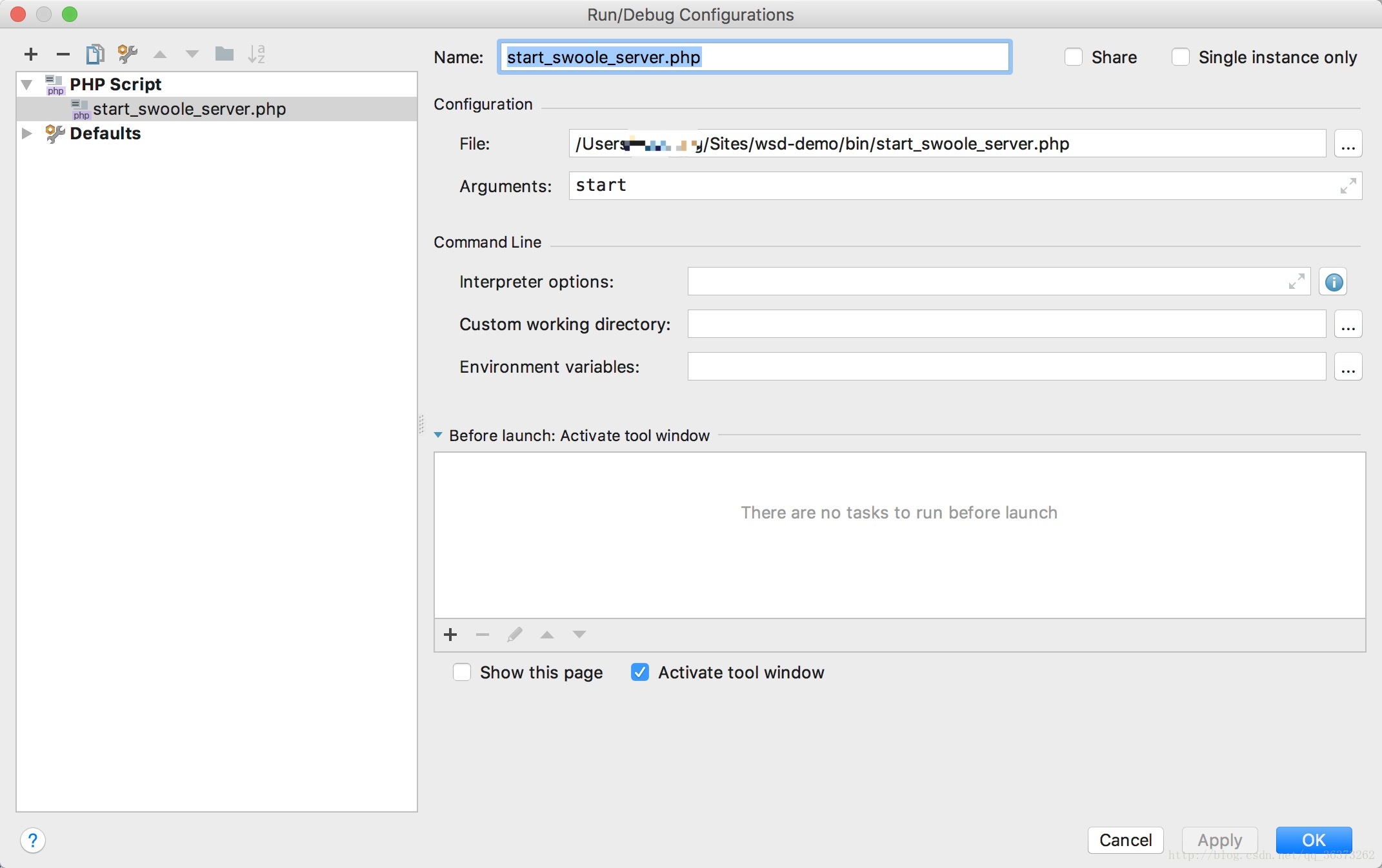The height and width of the screenshot is (868, 1382).
Task: Click OK to save configuration
Action: [1314, 839]
